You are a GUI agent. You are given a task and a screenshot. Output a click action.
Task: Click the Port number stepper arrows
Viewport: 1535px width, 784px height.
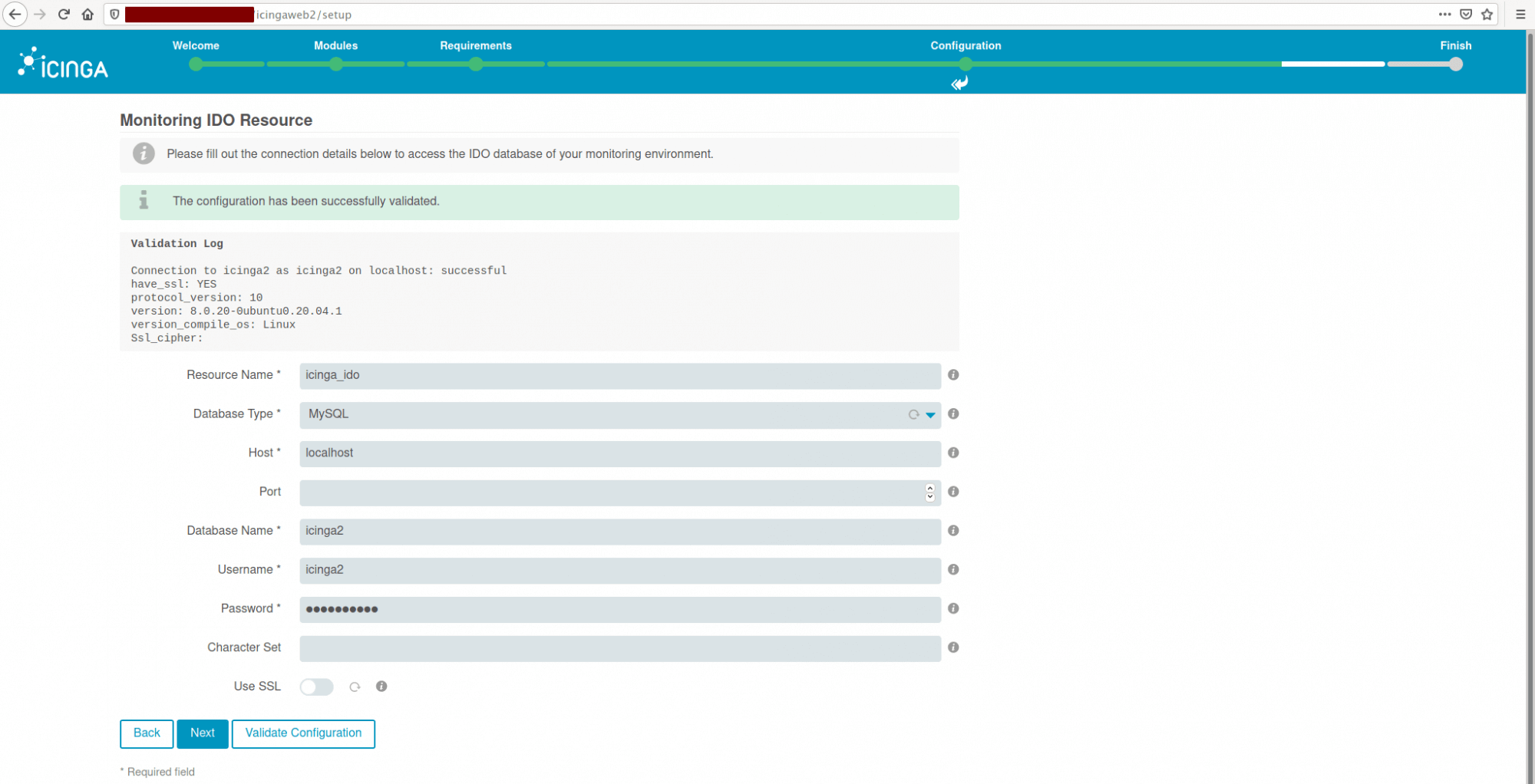tap(930, 492)
